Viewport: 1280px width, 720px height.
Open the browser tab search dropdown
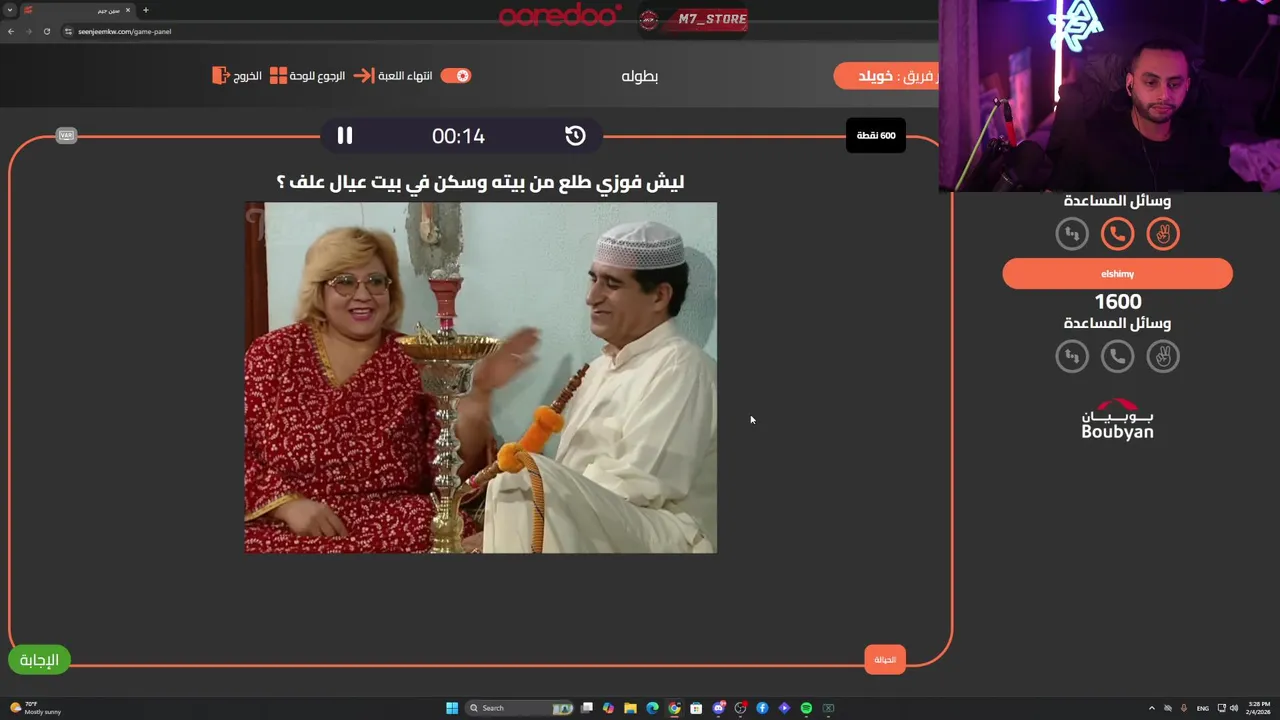pos(10,10)
